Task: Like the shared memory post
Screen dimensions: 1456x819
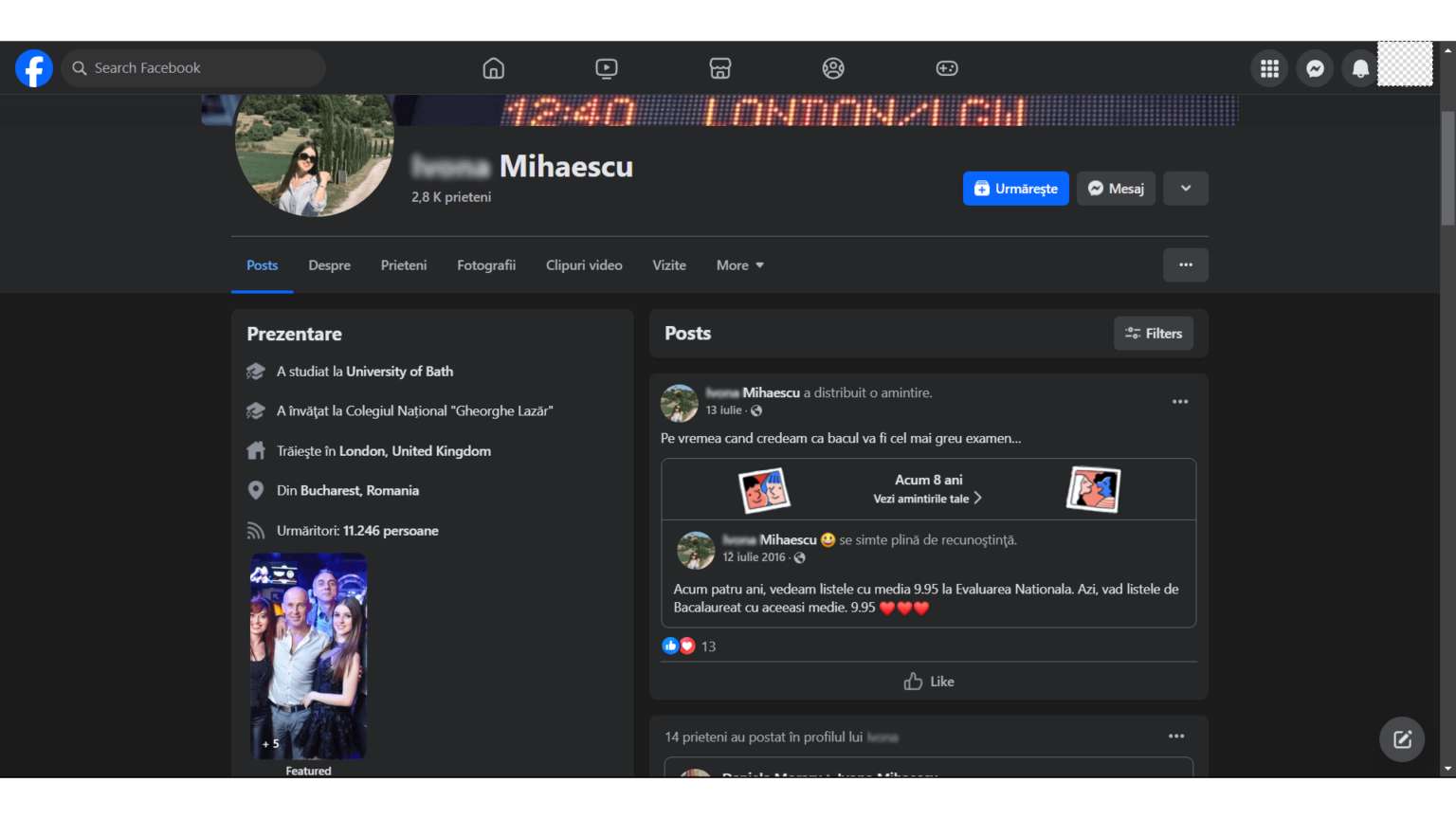Action: click(x=929, y=682)
